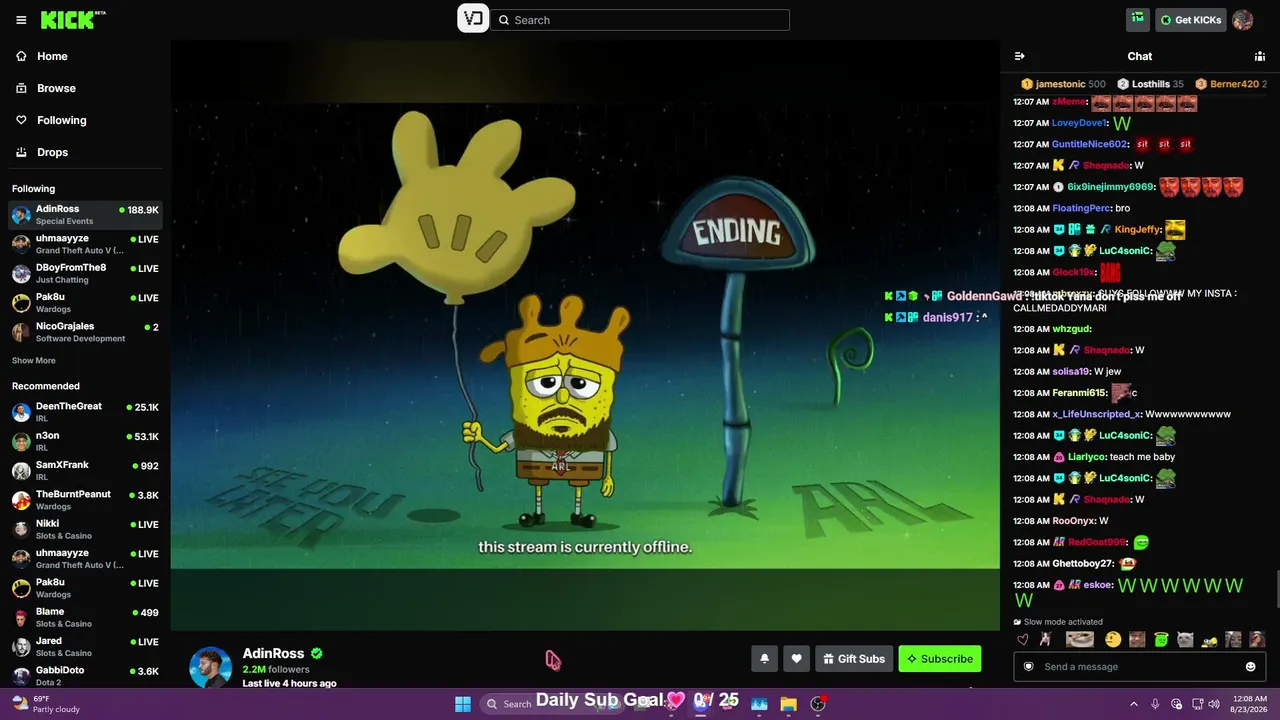1280x720 pixels.
Task: Toggle notifications with the bell button
Action: (x=765, y=658)
